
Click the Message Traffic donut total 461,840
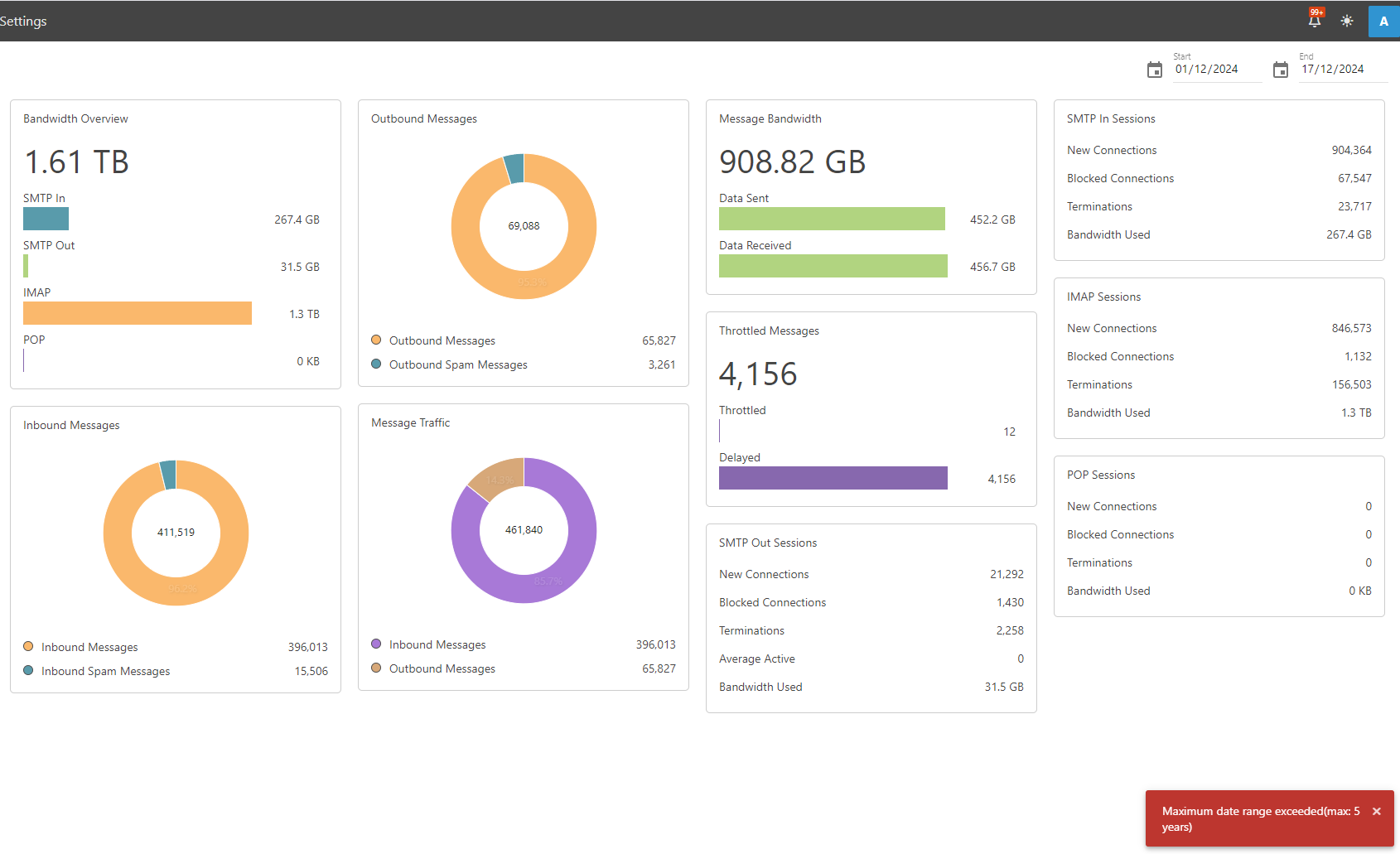point(524,530)
